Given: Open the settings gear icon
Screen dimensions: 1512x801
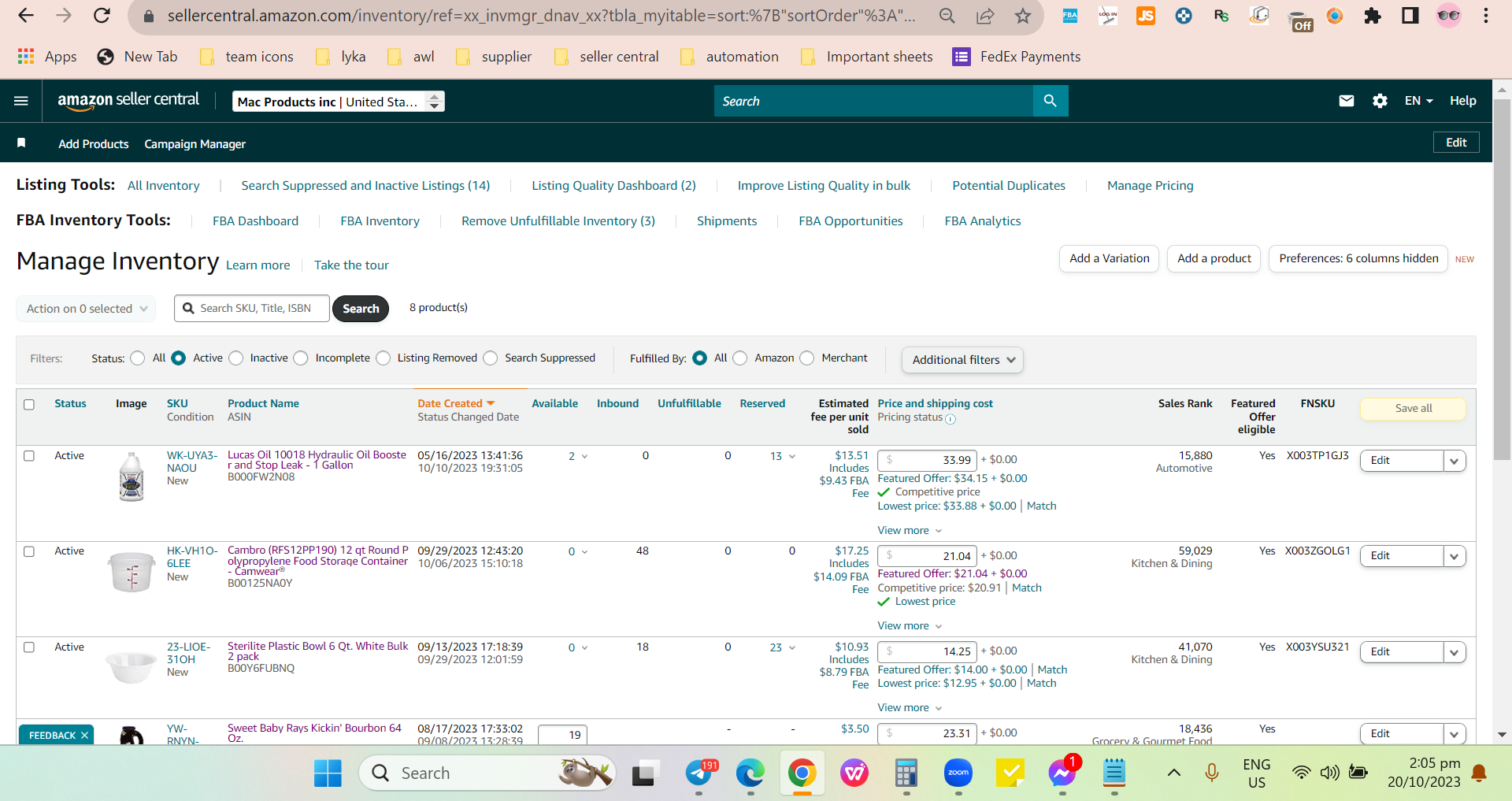Looking at the screenshot, I should (1380, 101).
